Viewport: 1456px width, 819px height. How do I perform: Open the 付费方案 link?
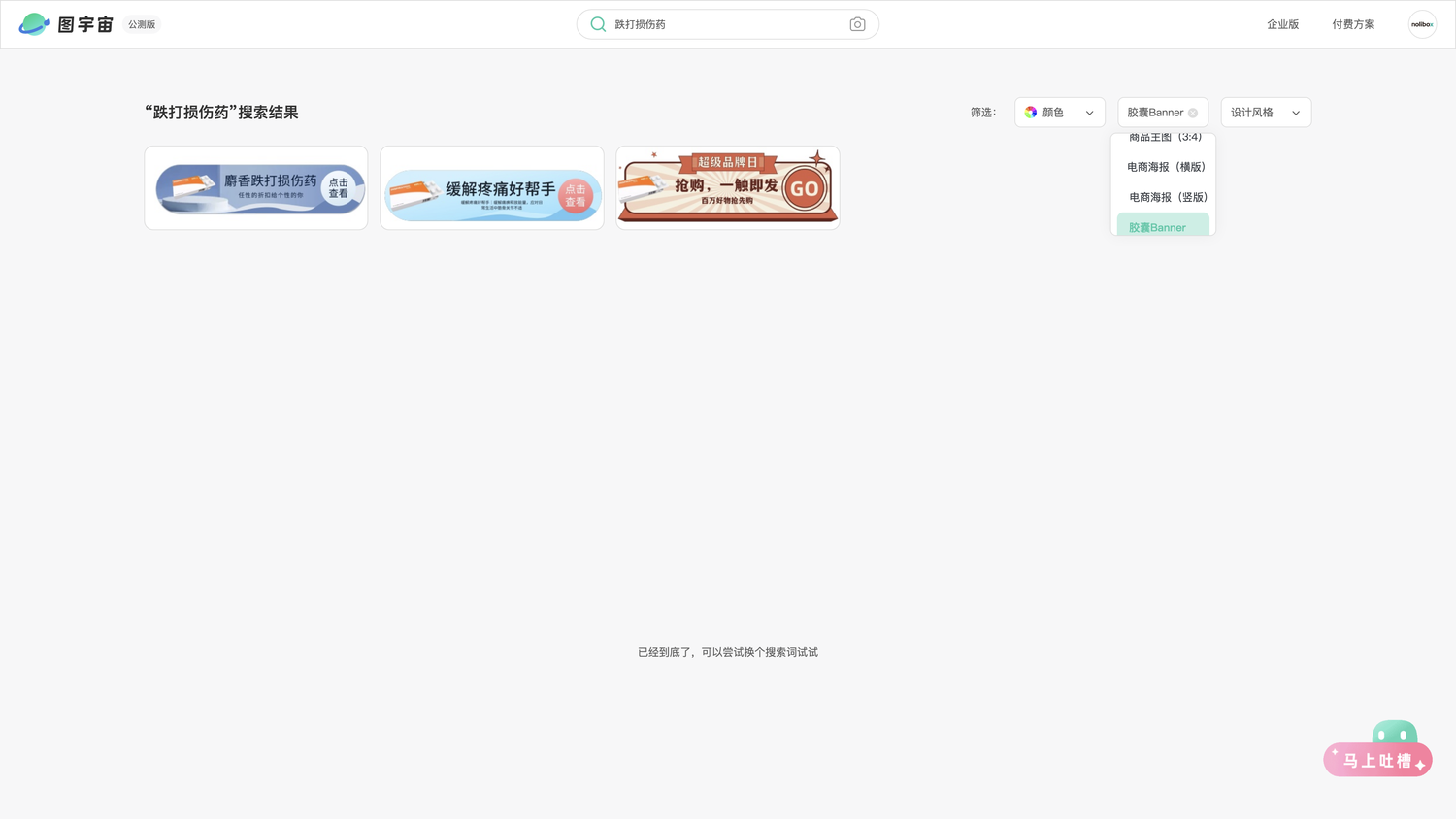click(1353, 24)
